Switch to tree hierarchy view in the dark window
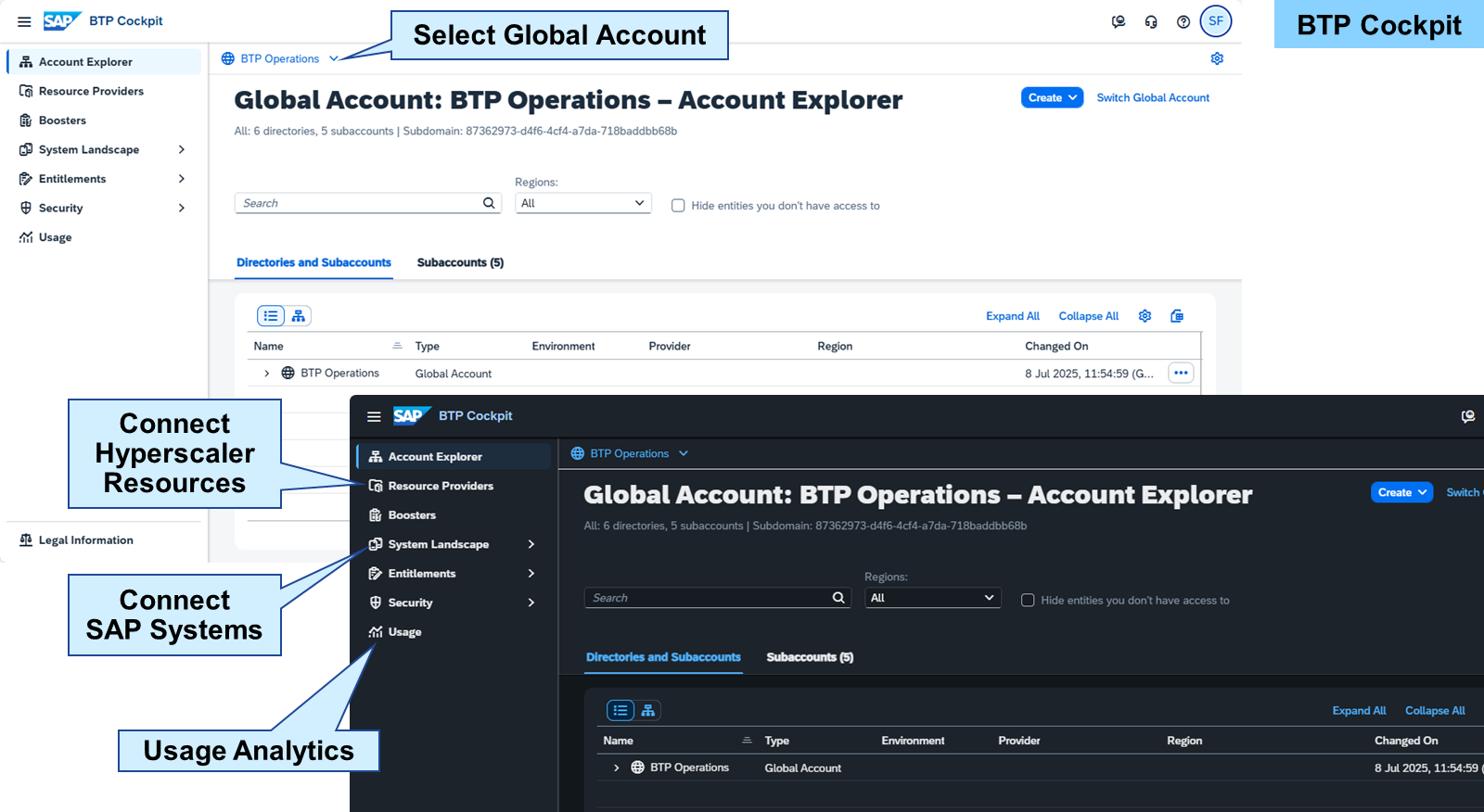This screenshot has height=812, width=1484. pos(648,711)
